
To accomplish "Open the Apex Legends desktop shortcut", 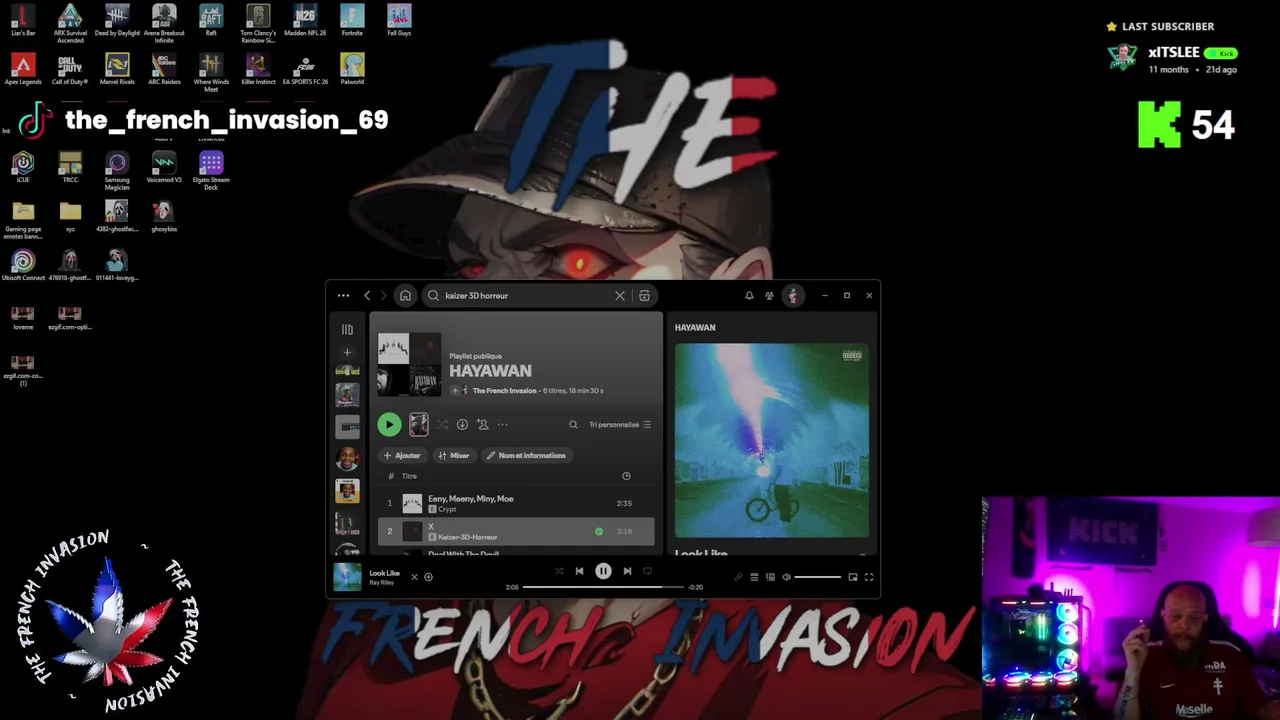I will click(x=23, y=69).
